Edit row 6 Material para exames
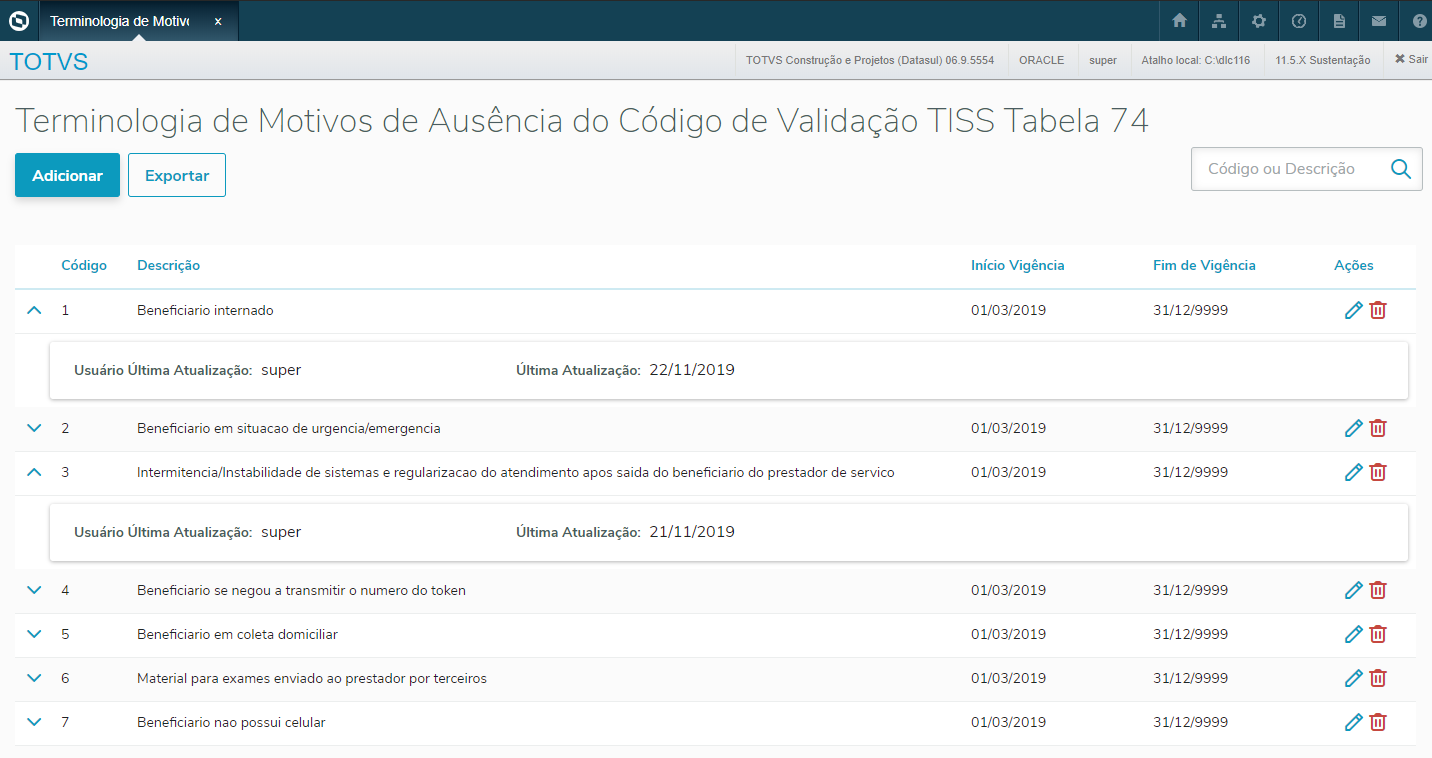Image resolution: width=1432 pixels, height=758 pixels. pyautogui.click(x=1354, y=678)
